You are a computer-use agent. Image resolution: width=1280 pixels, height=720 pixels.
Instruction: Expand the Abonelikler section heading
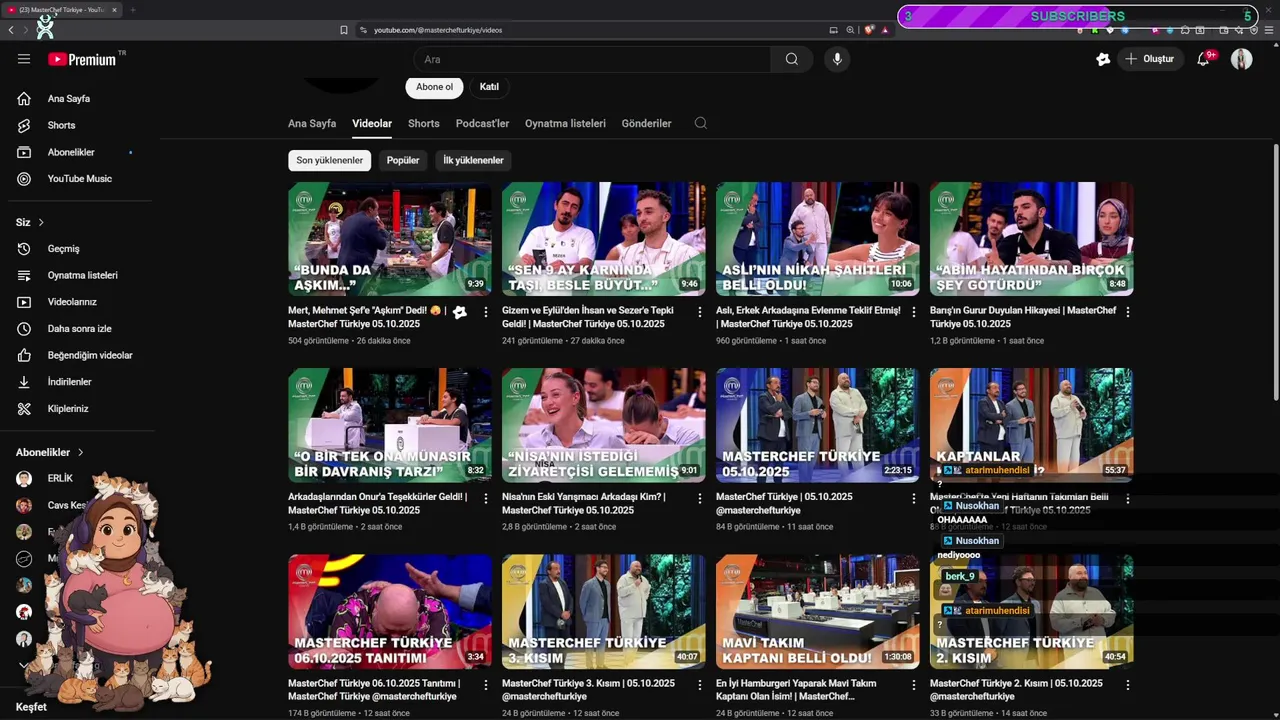click(50, 452)
